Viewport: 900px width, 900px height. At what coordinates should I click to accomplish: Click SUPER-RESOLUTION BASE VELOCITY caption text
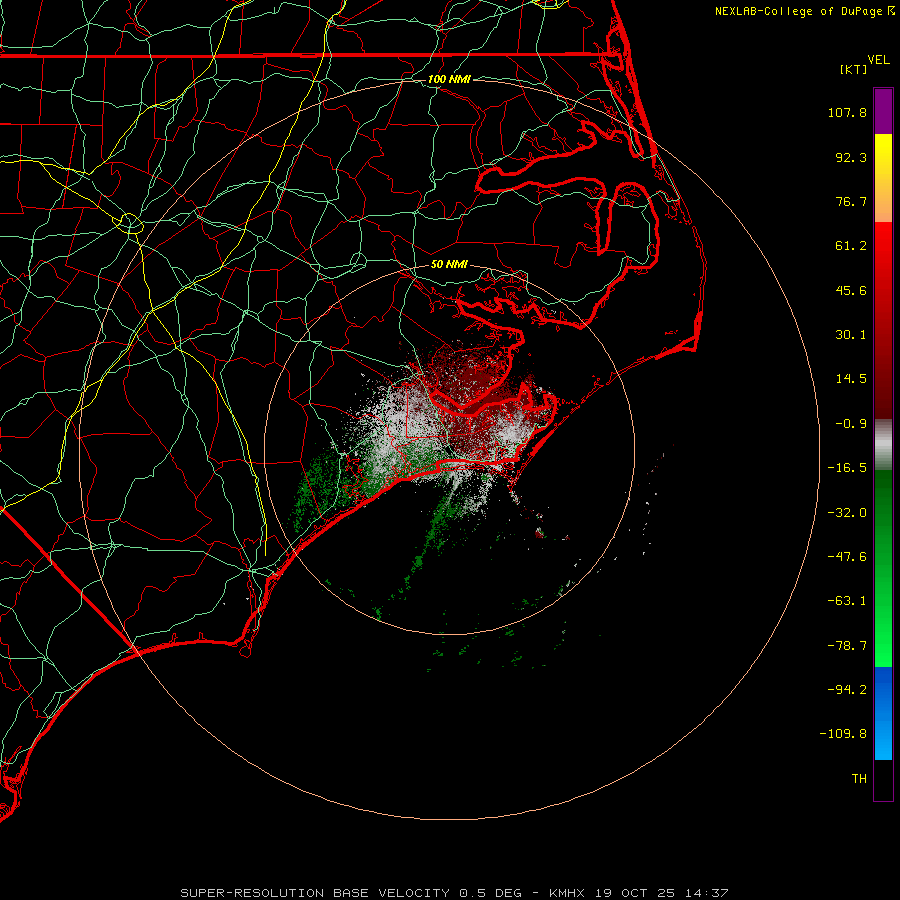pyautogui.click(x=315, y=893)
